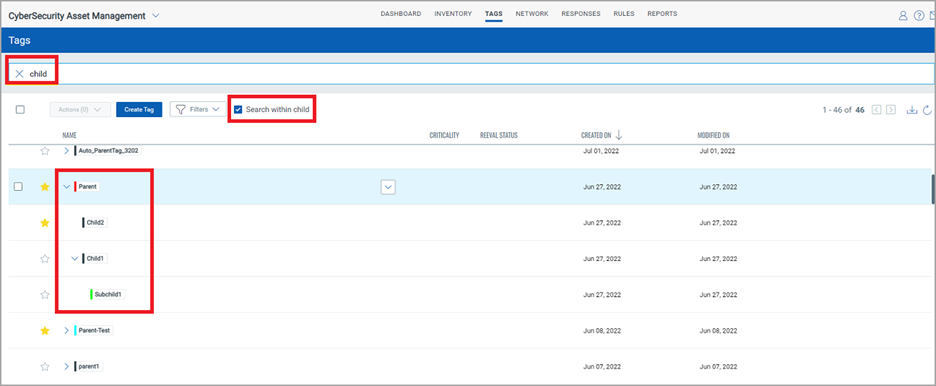
Task: Refresh the tags list
Action: point(927,110)
